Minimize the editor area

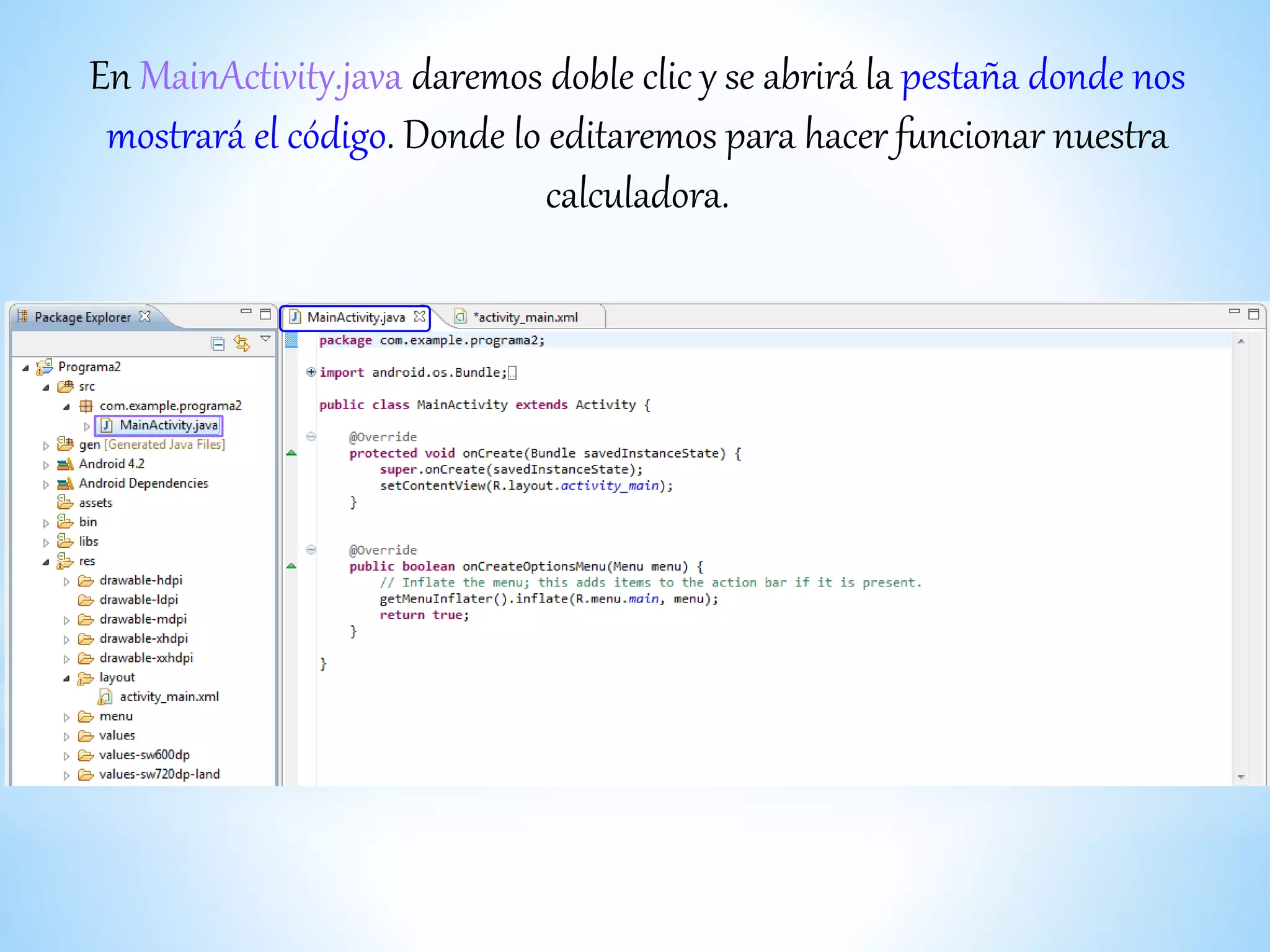(1234, 312)
